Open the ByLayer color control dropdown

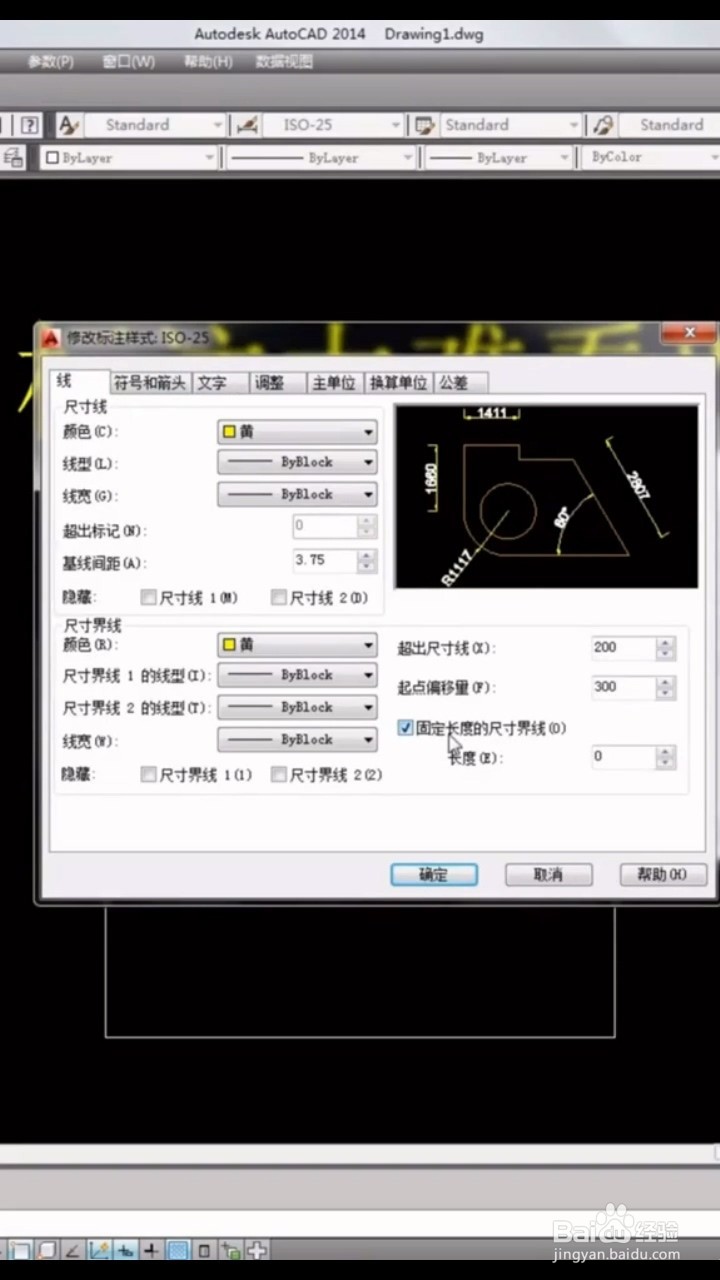coord(128,157)
